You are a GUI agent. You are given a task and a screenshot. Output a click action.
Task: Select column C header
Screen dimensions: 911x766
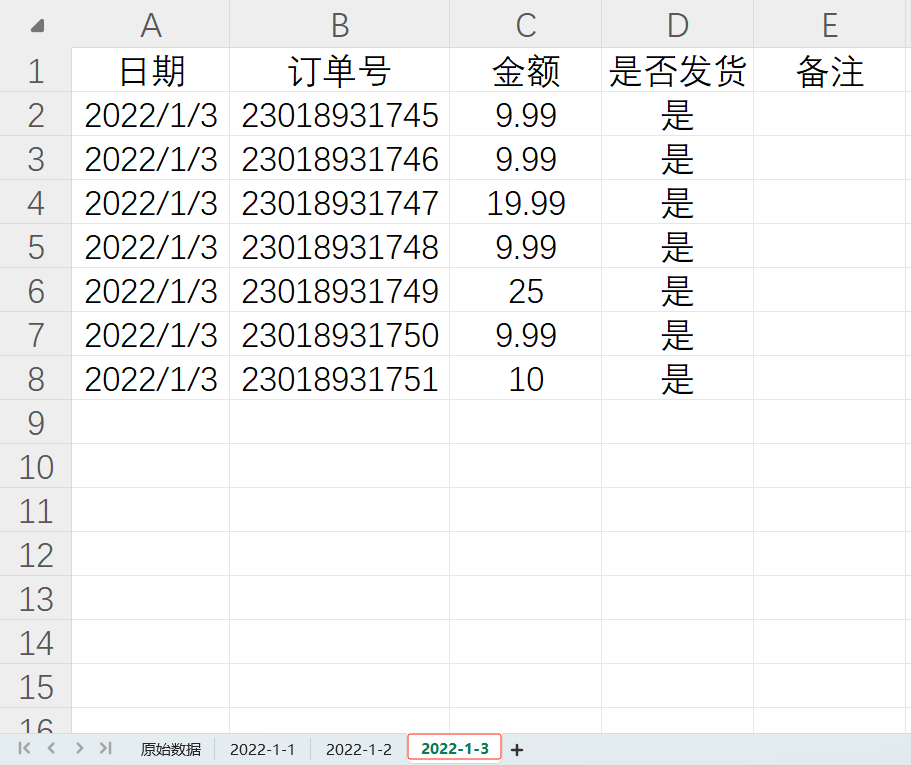click(526, 24)
